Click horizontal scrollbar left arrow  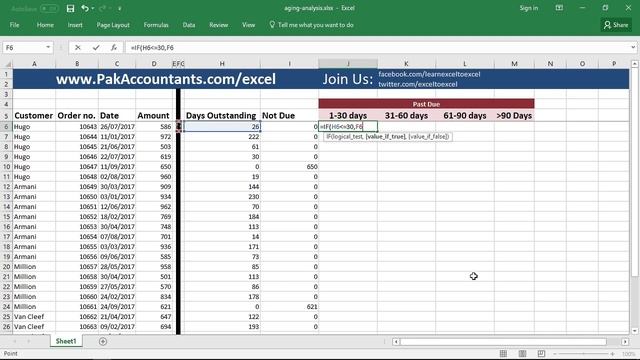coord(396,342)
